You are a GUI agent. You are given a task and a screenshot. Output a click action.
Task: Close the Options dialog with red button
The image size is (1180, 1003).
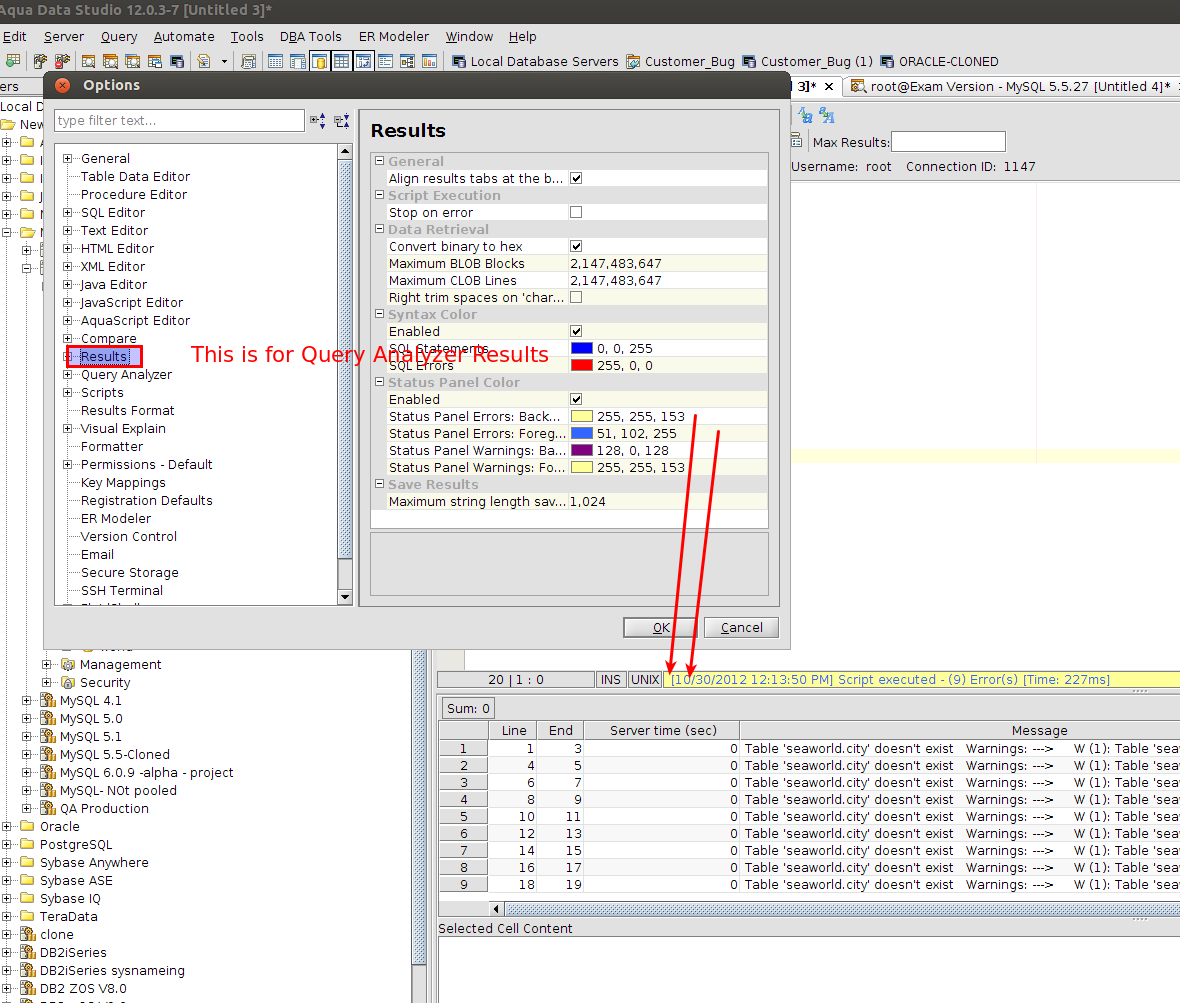coord(63,85)
